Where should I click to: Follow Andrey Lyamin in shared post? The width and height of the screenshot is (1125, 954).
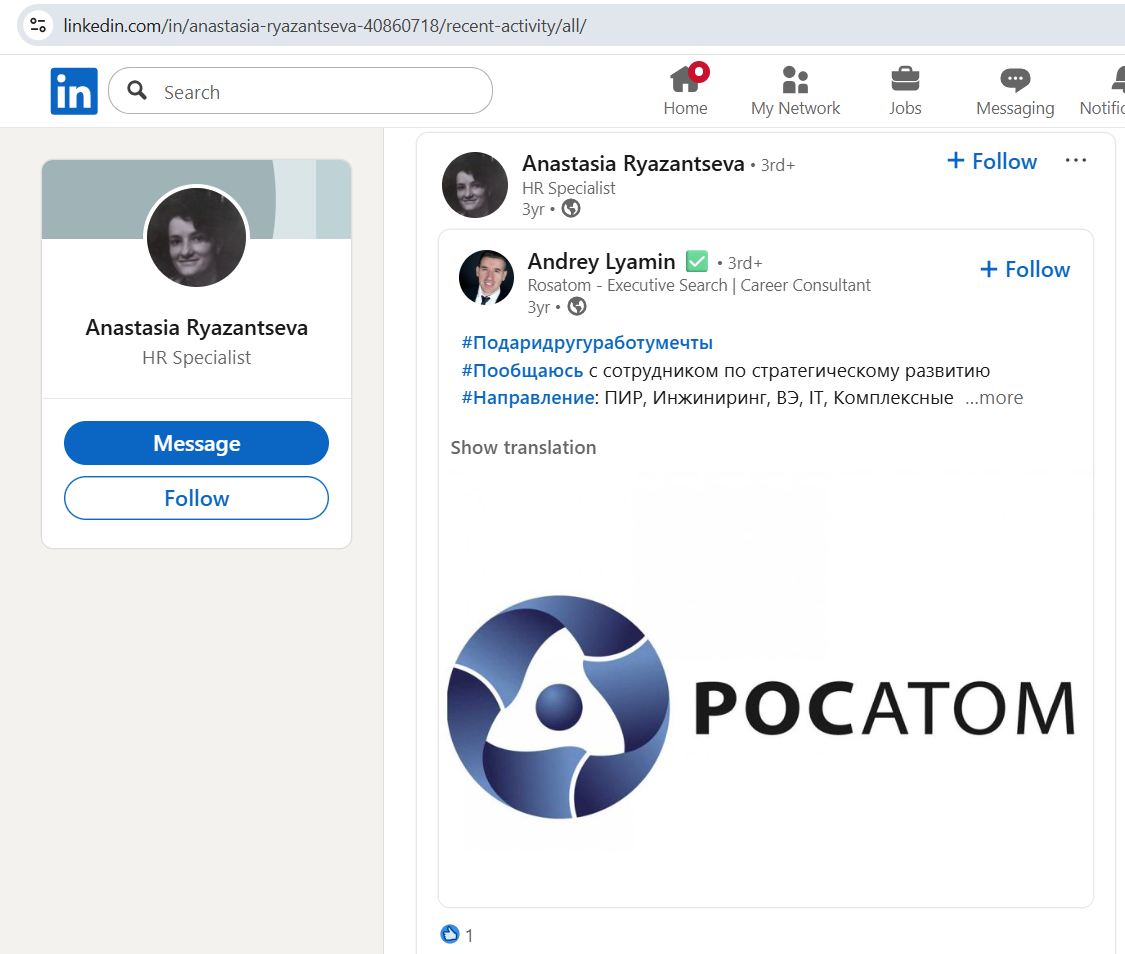pos(1025,269)
